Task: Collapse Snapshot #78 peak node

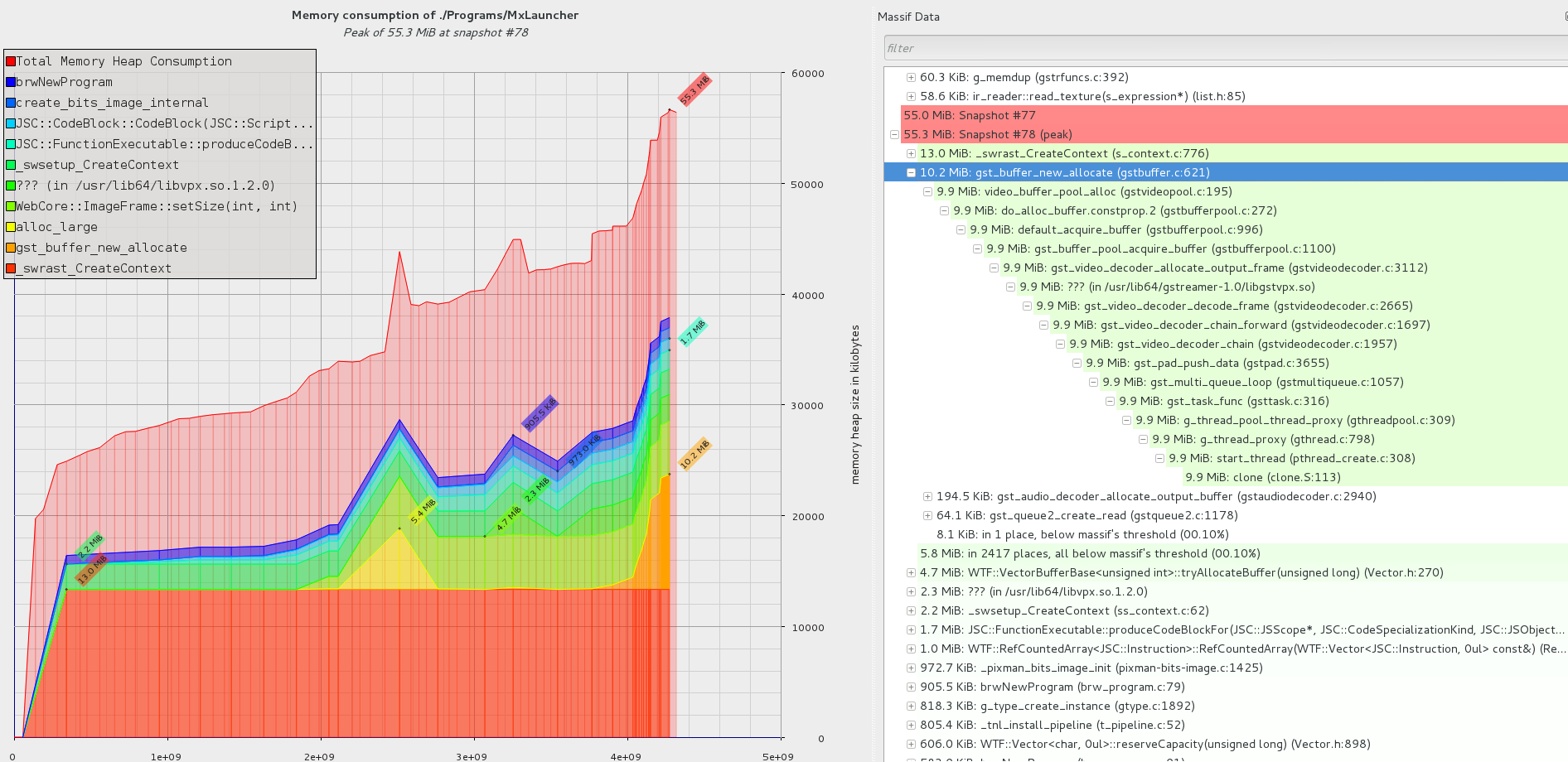Action: (x=894, y=134)
